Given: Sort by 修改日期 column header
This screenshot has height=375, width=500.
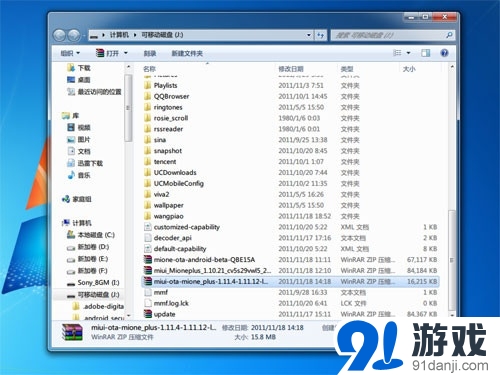Looking at the screenshot, I should tap(291, 69).
